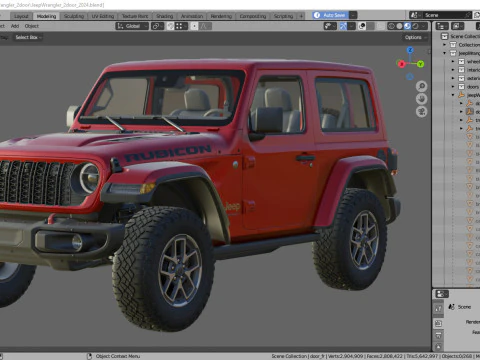The height and width of the screenshot is (360, 480).
Task: Click the Verts count in status bar
Action: tap(345, 356)
